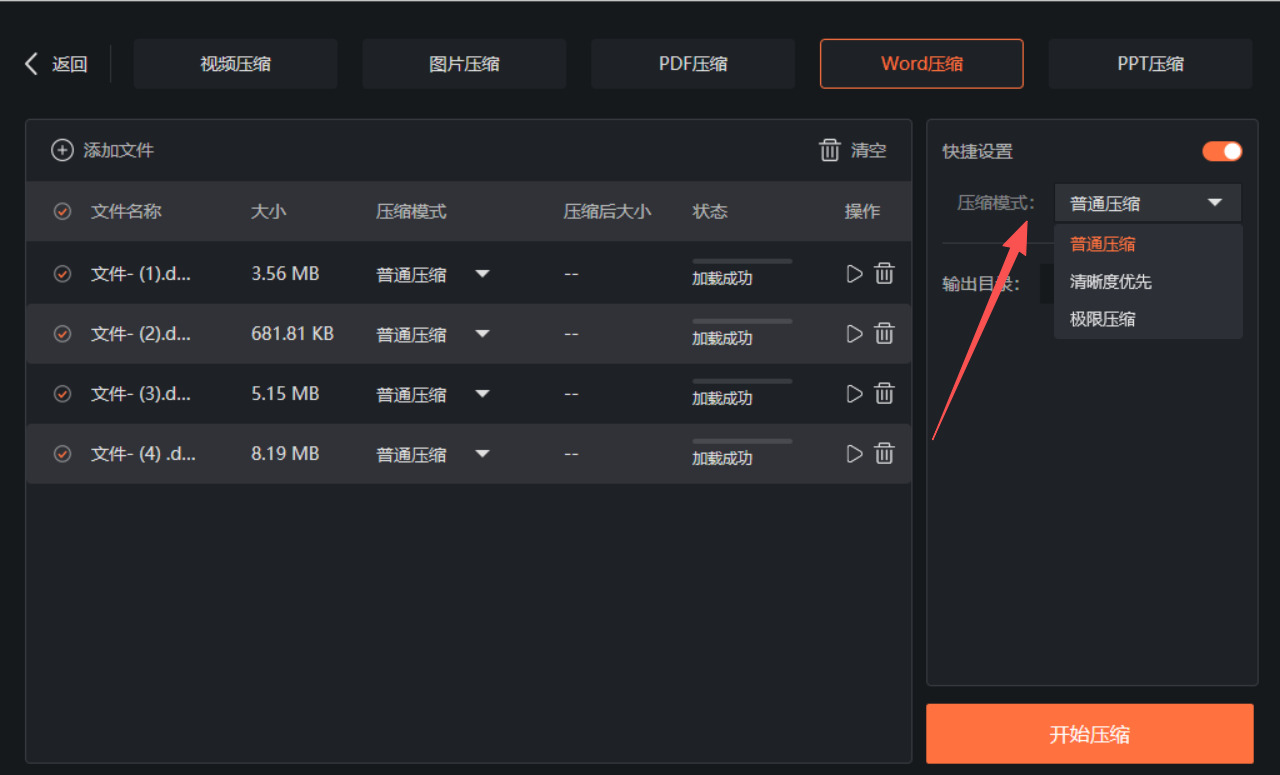Open compression mode dropdown for 文件- (4)
Screen dimensions: 1280x775
482,454
